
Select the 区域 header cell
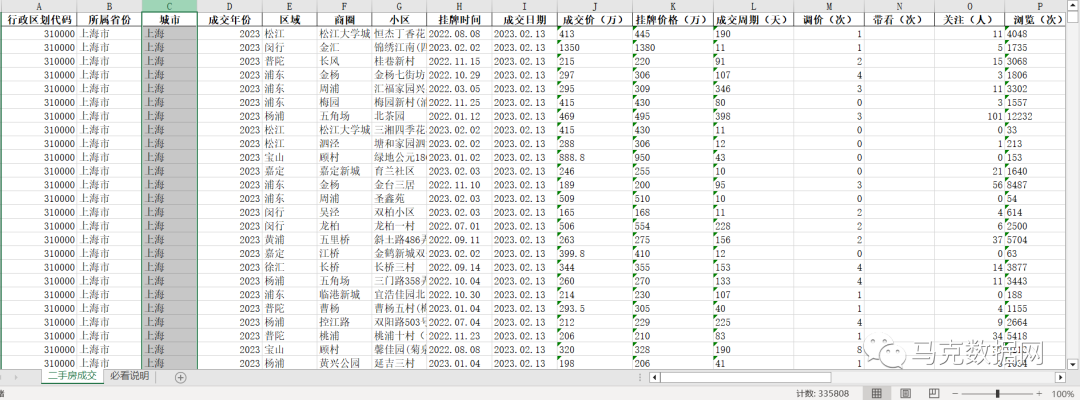[x=290, y=20]
